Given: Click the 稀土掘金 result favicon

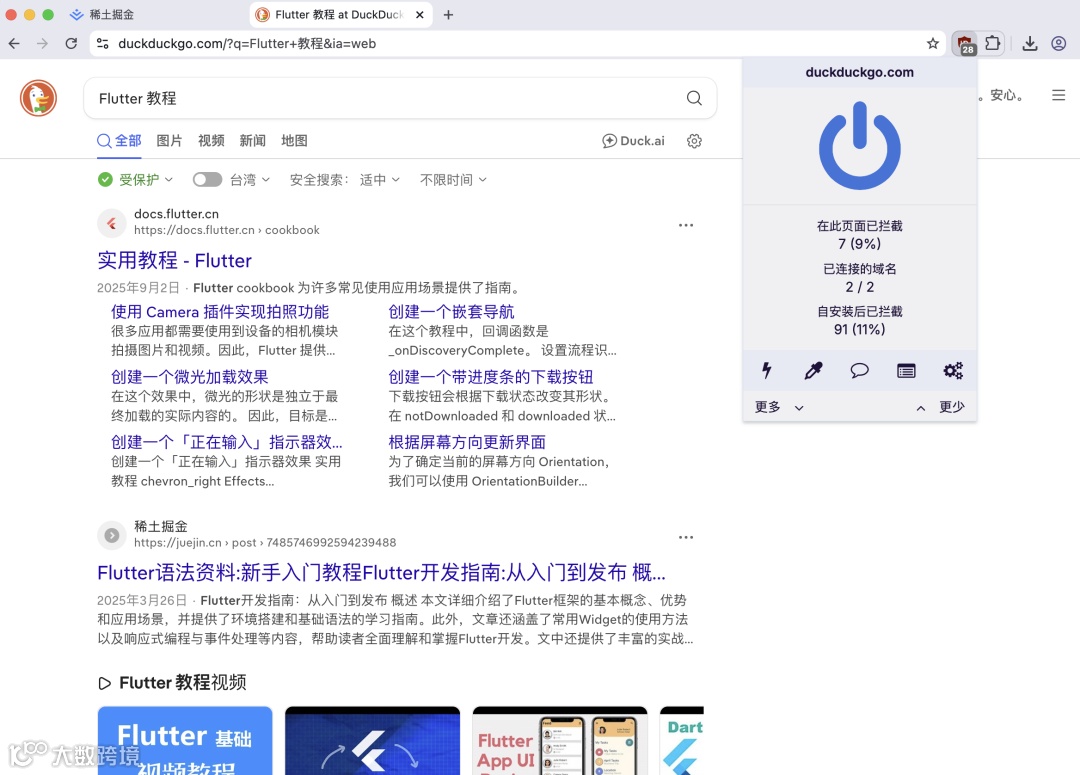Looking at the screenshot, I should 112,535.
